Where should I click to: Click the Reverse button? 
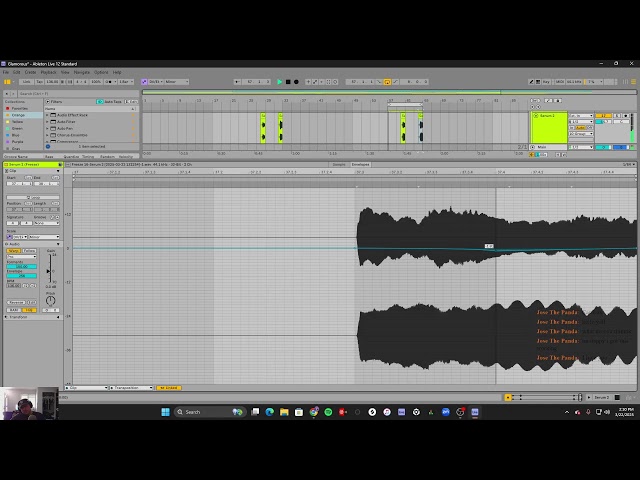pyautogui.click(x=16, y=302)
